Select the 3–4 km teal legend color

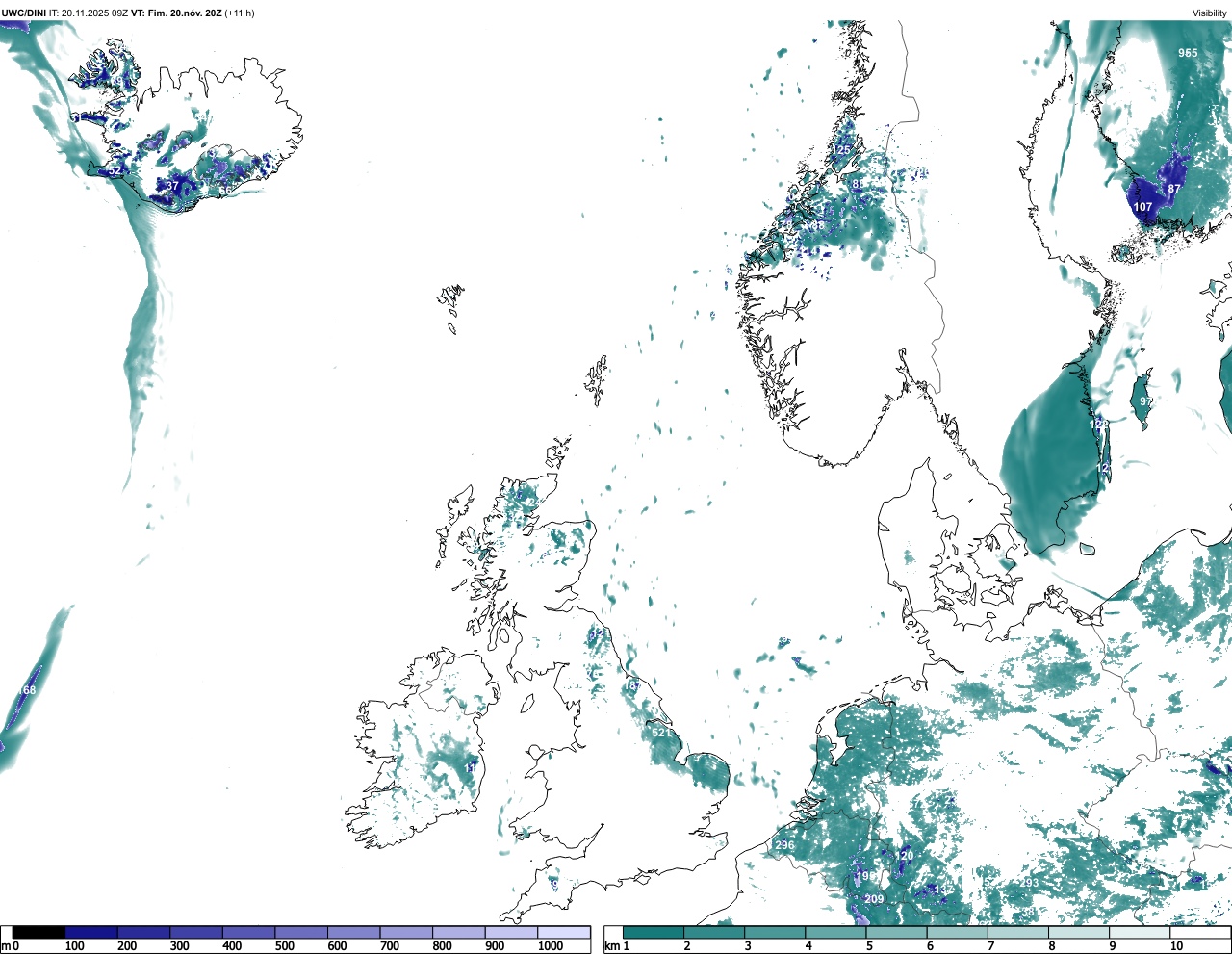(776, 933)
